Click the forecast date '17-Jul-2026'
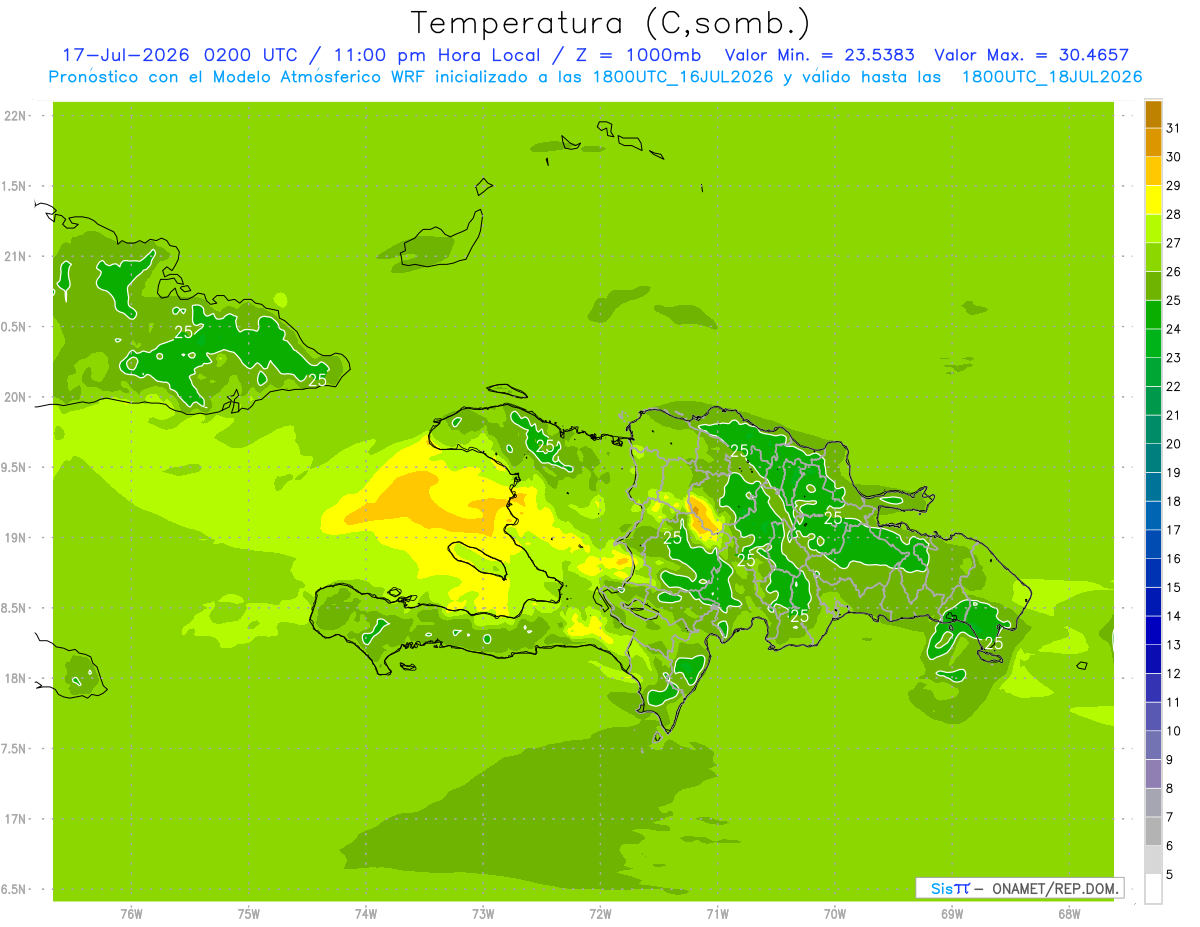1200x927 pixels. coord(126,55)
